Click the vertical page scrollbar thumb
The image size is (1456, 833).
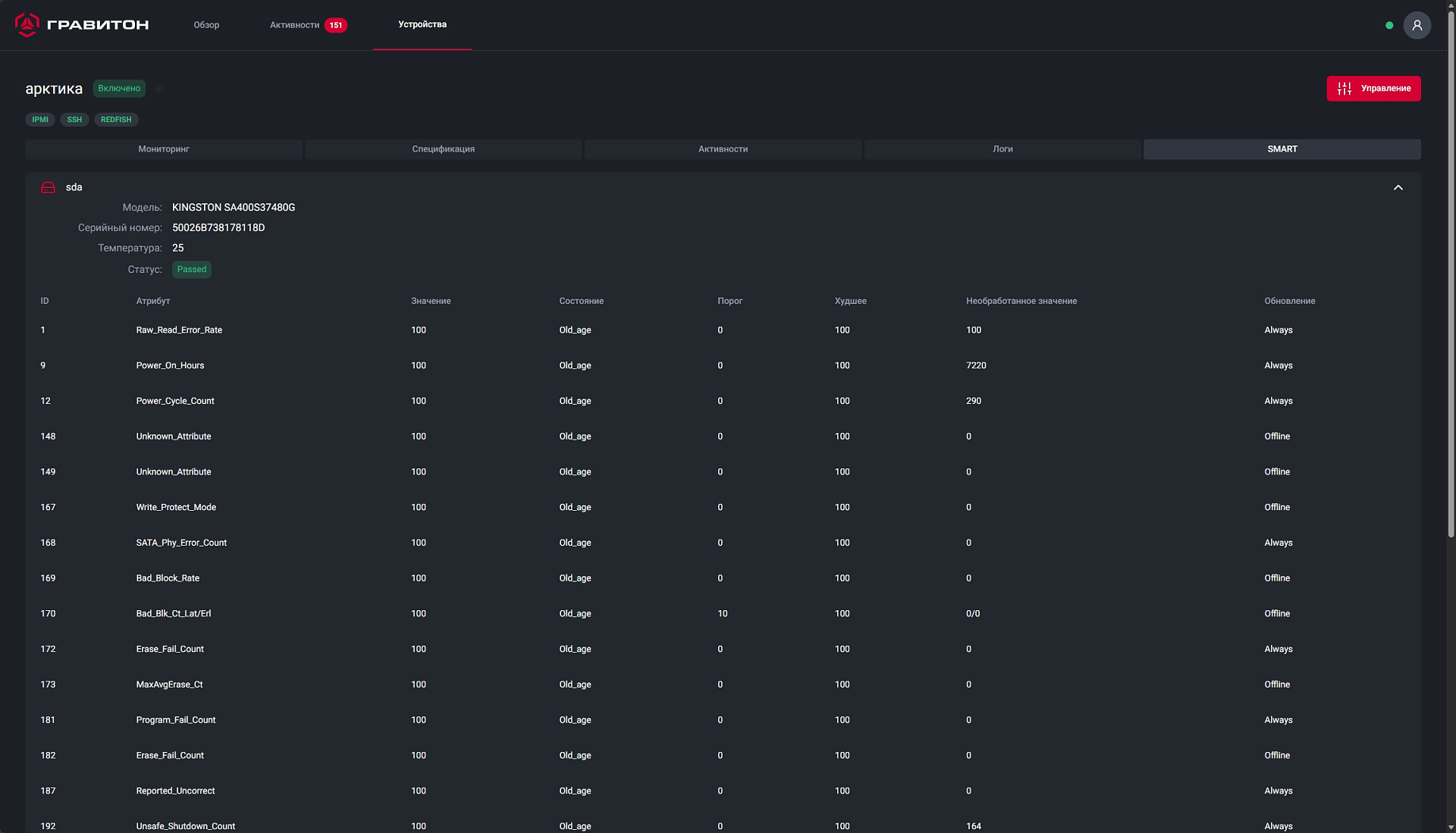coord(1451,273)
